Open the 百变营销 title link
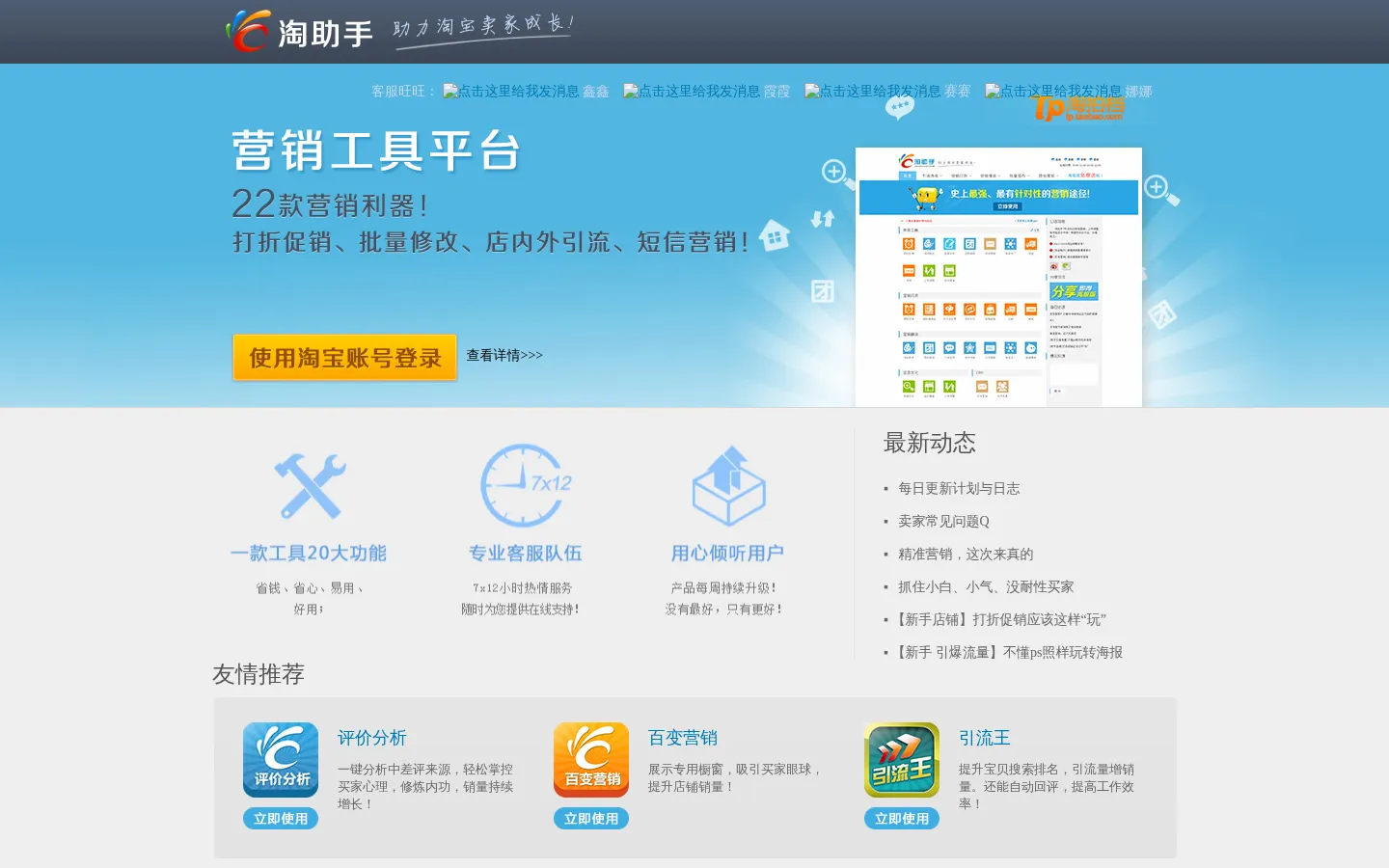 (x=683, y=738)
